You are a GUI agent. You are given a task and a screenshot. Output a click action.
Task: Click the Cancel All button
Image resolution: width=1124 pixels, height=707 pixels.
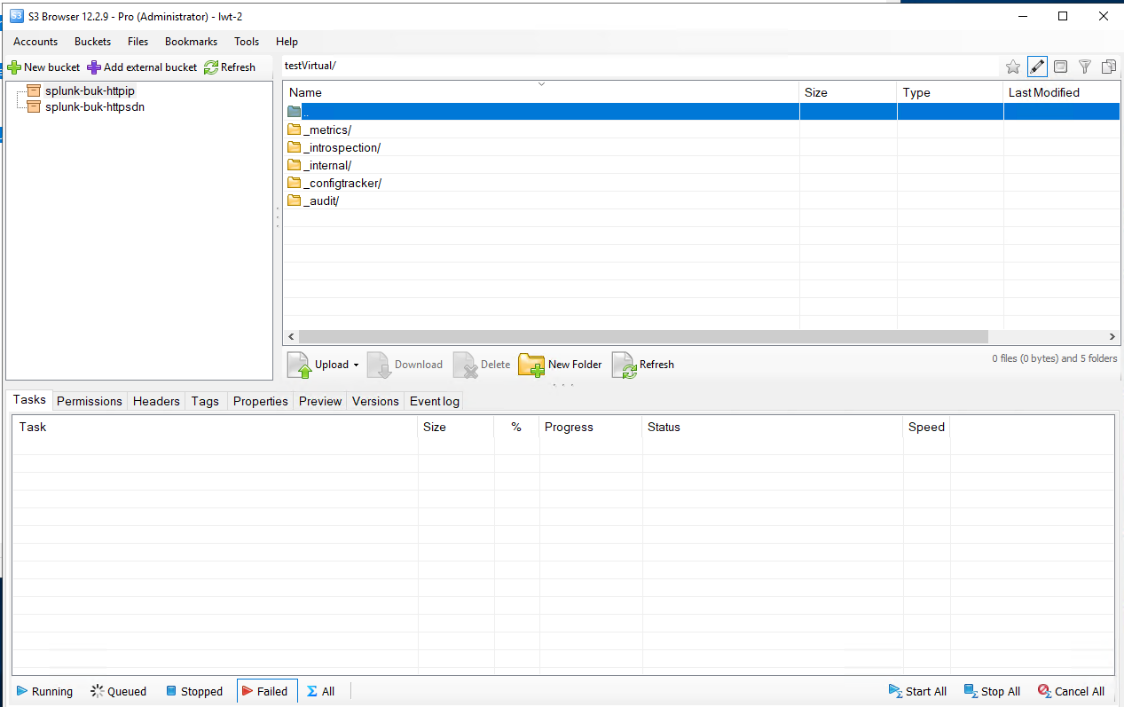point(1071,691)
